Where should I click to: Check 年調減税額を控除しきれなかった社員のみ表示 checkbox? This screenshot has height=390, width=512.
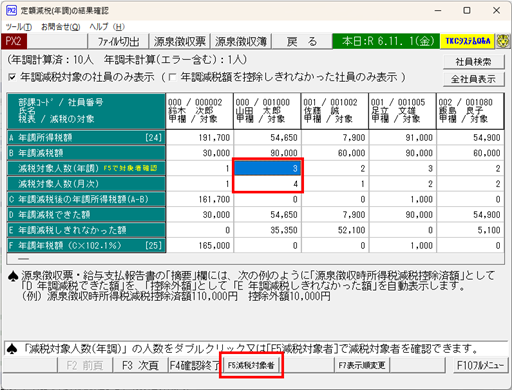pyautogui.click(x=172, y=77)
